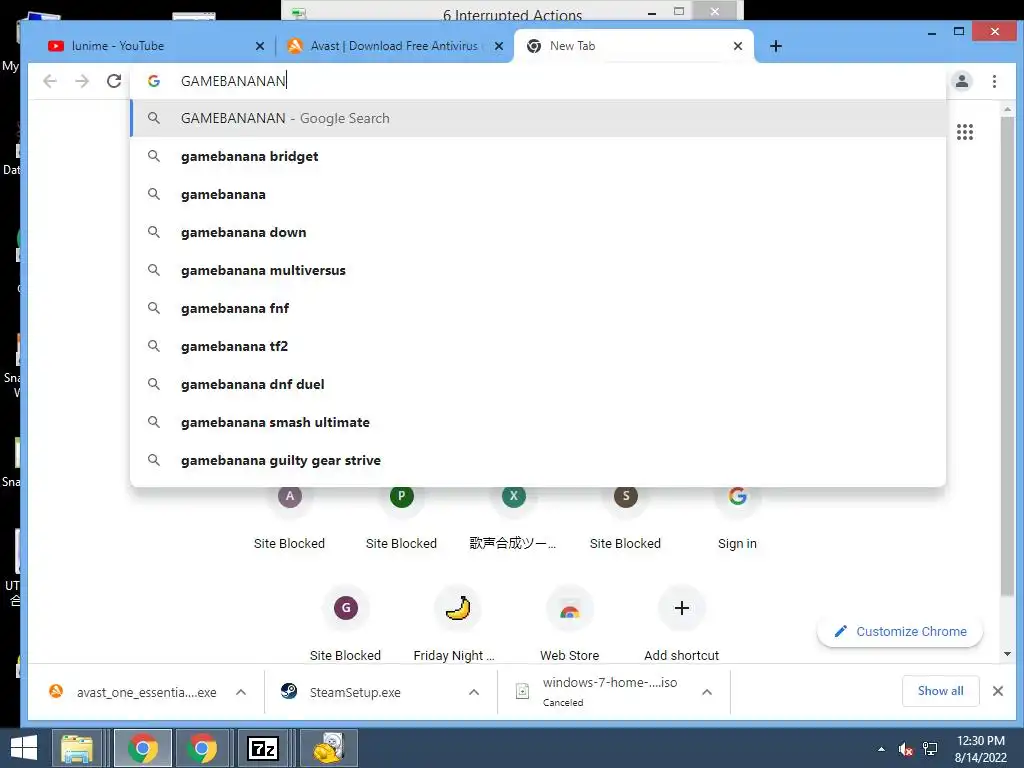1024x768 pixels.
Task: Open avast_one_essentia....exe download
Action: (134, 692)
